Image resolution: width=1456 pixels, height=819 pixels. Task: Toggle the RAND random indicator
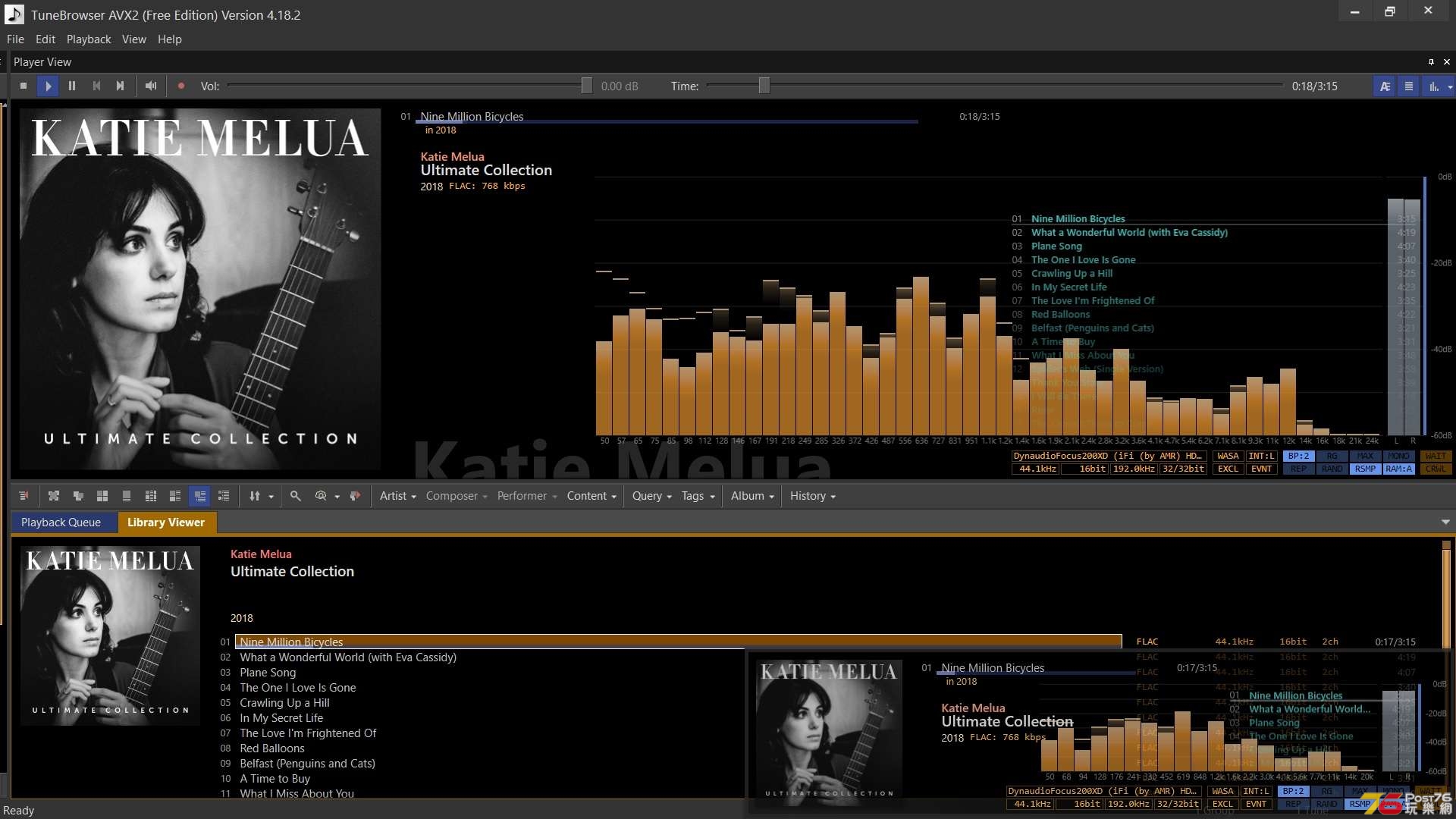pos(1332,469)
